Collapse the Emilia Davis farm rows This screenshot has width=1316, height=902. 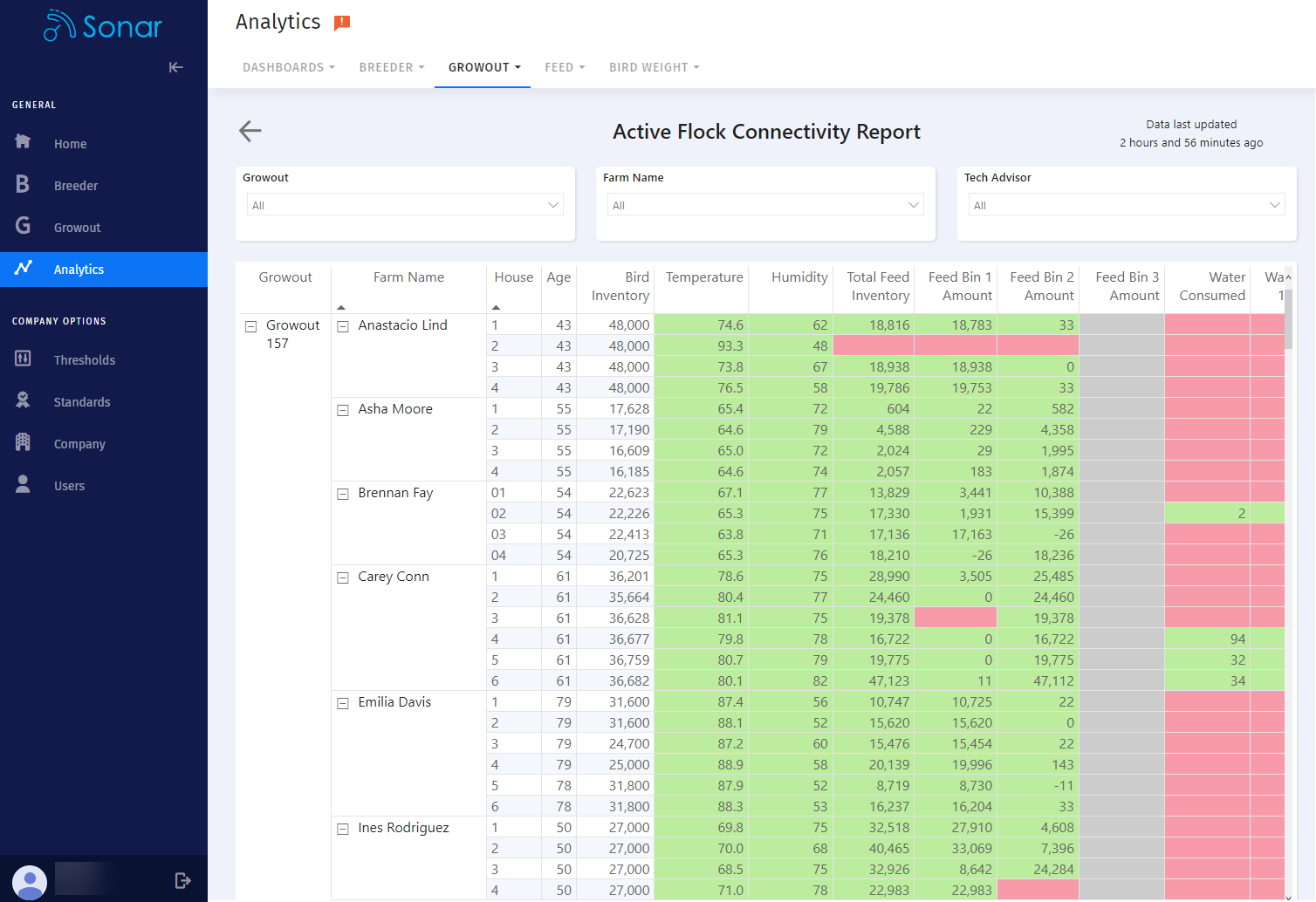(x=343, y=703)
